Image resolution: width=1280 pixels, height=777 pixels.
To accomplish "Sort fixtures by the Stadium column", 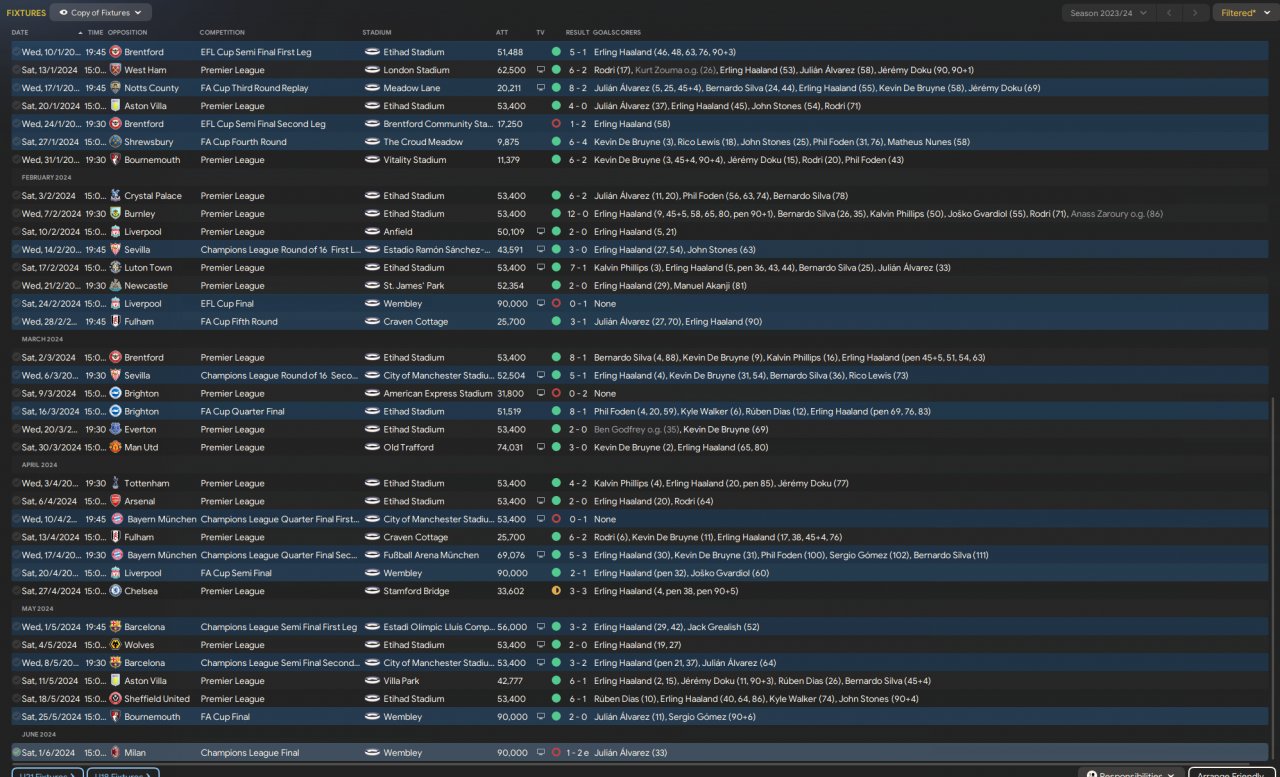I will (377, 33).
